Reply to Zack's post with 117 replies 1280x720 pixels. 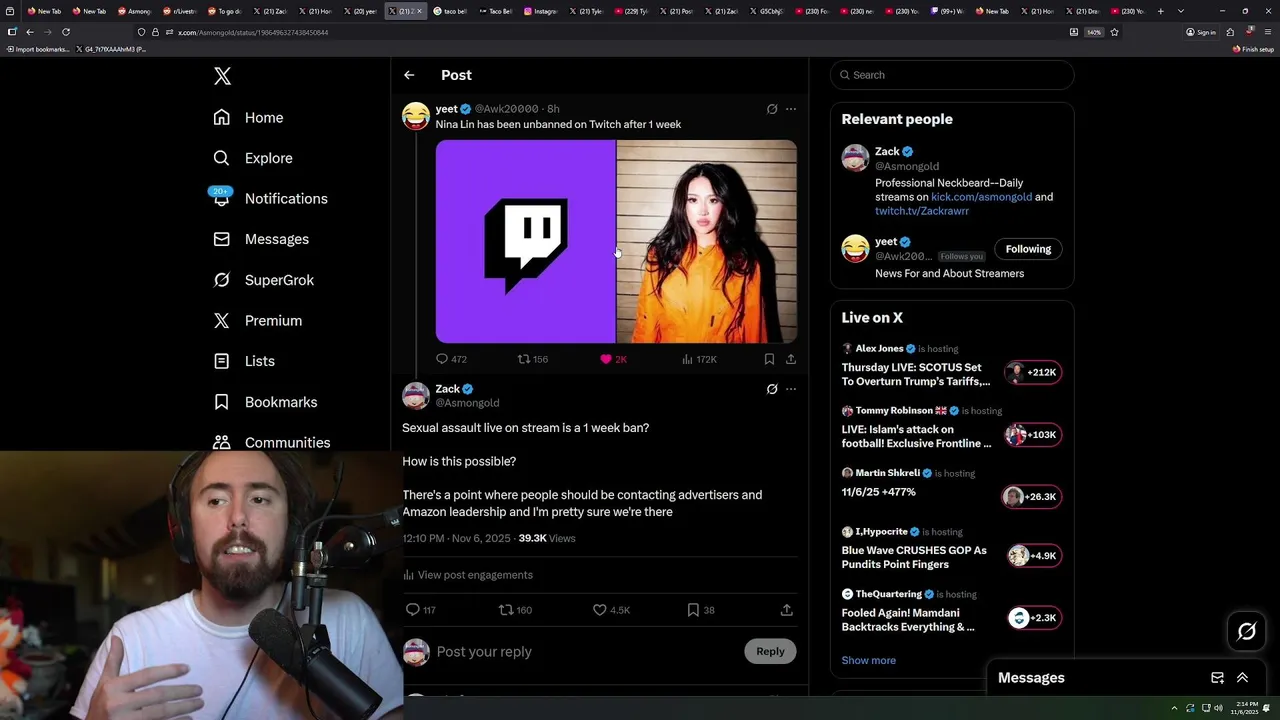pyautogui.click(x=420, y=610)
